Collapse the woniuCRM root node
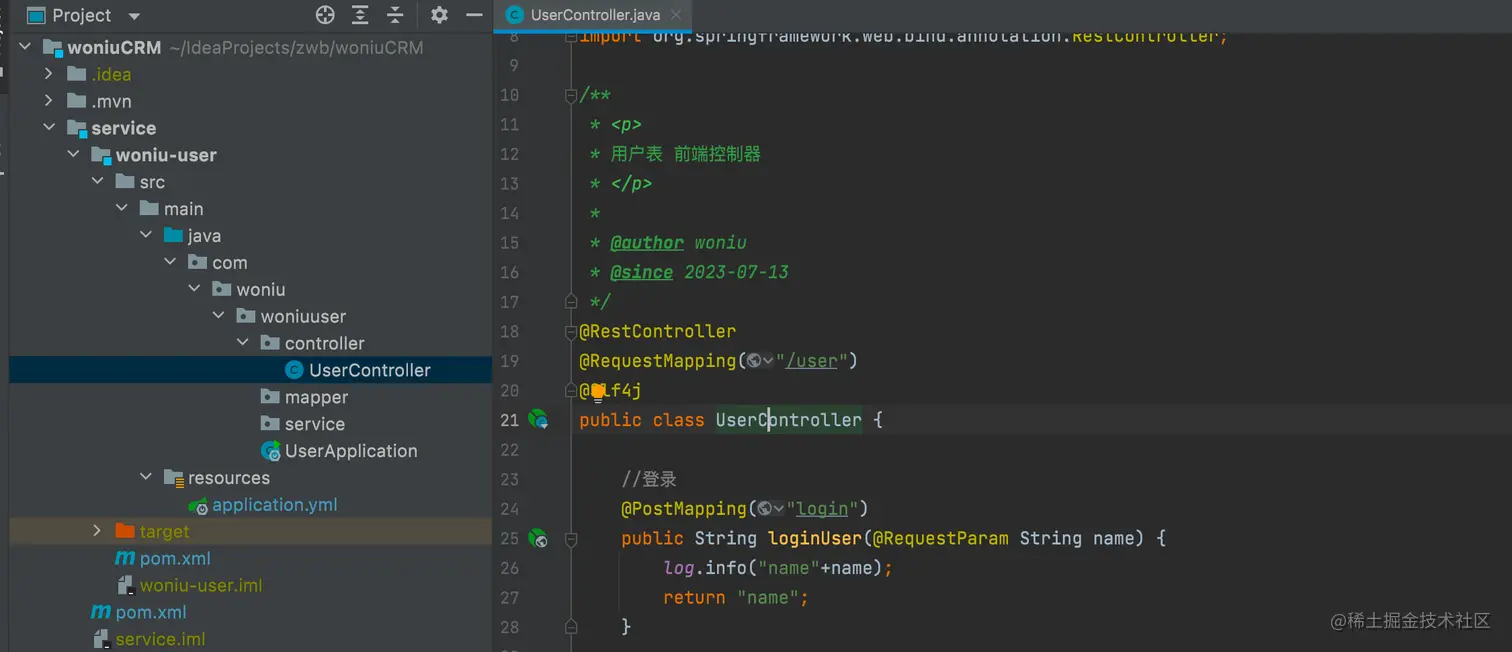 point(25,47)
